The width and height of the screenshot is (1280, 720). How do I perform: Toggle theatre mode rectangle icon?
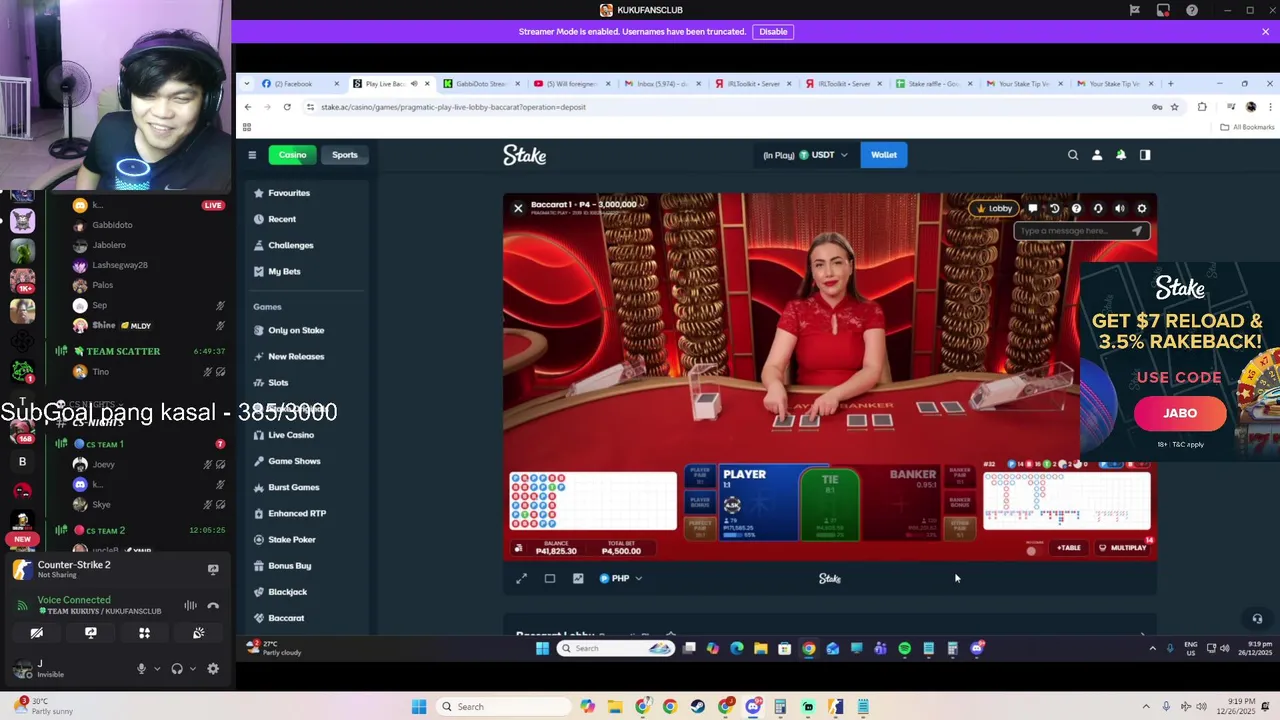549,578
